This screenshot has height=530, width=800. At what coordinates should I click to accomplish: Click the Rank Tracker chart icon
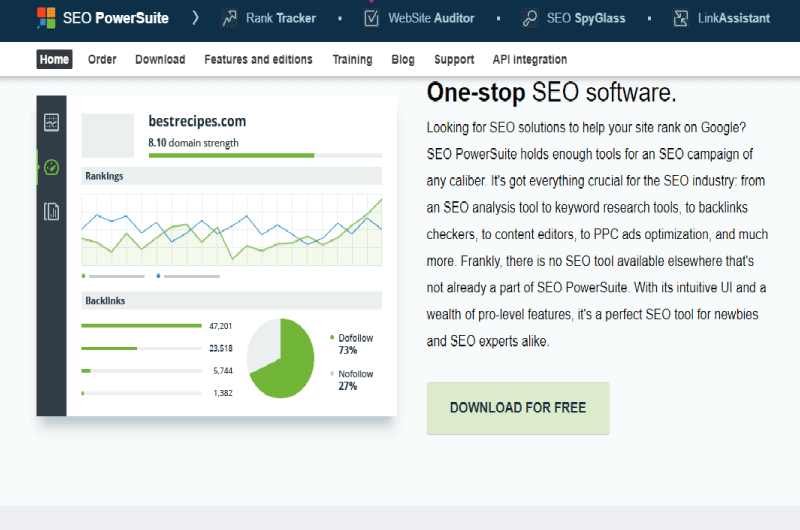tap(229, 18)
